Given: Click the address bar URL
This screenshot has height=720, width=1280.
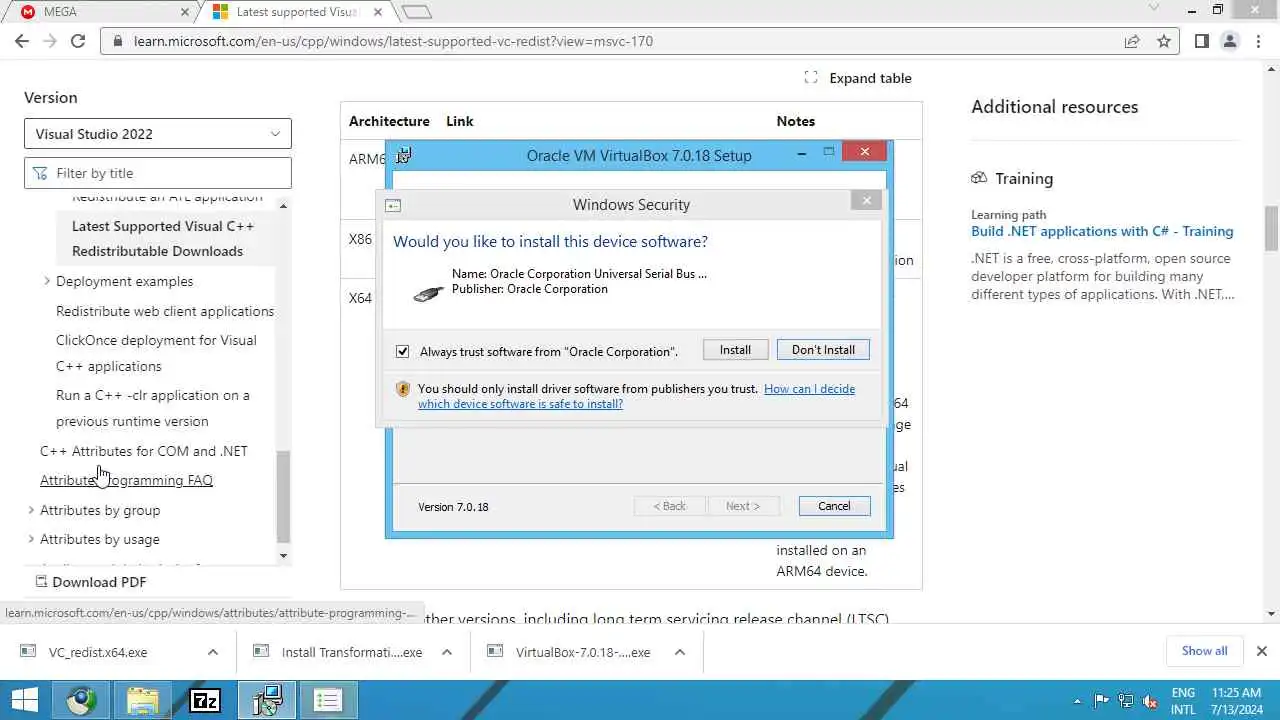Looking at the screenshot, I should point(393,41).
